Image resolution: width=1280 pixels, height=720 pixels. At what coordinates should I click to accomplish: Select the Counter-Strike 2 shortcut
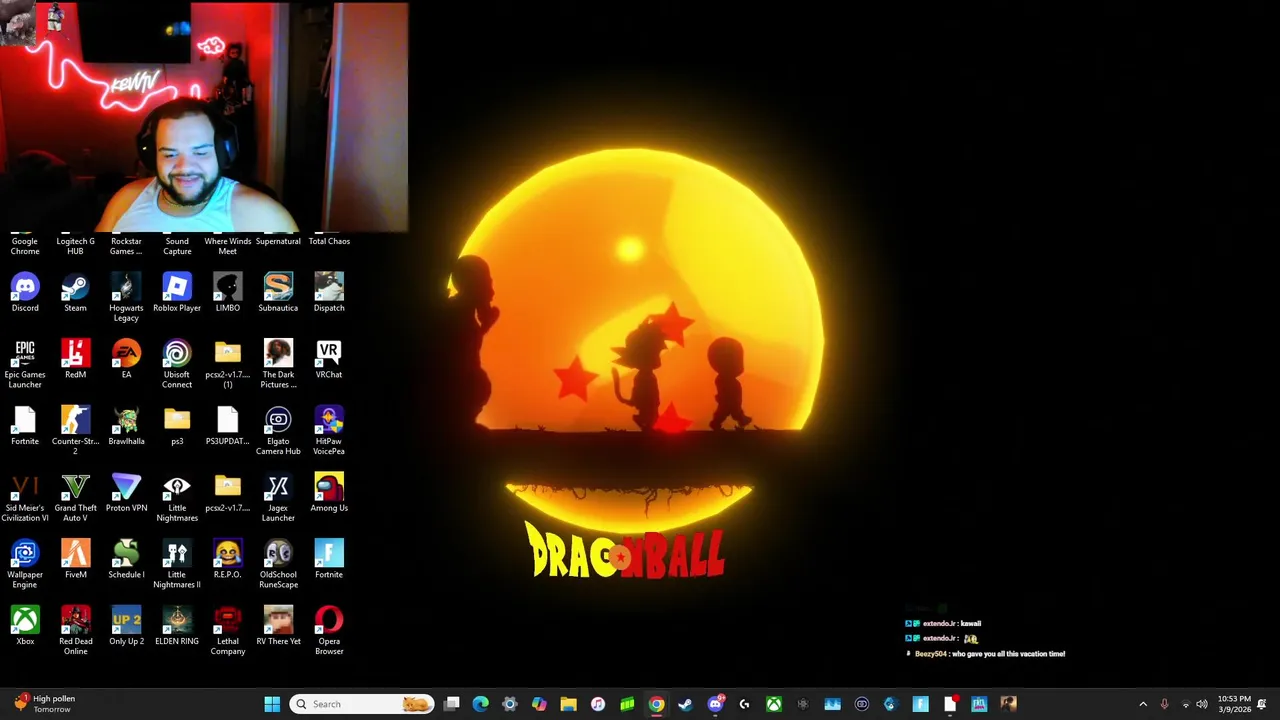click(75, 431)
